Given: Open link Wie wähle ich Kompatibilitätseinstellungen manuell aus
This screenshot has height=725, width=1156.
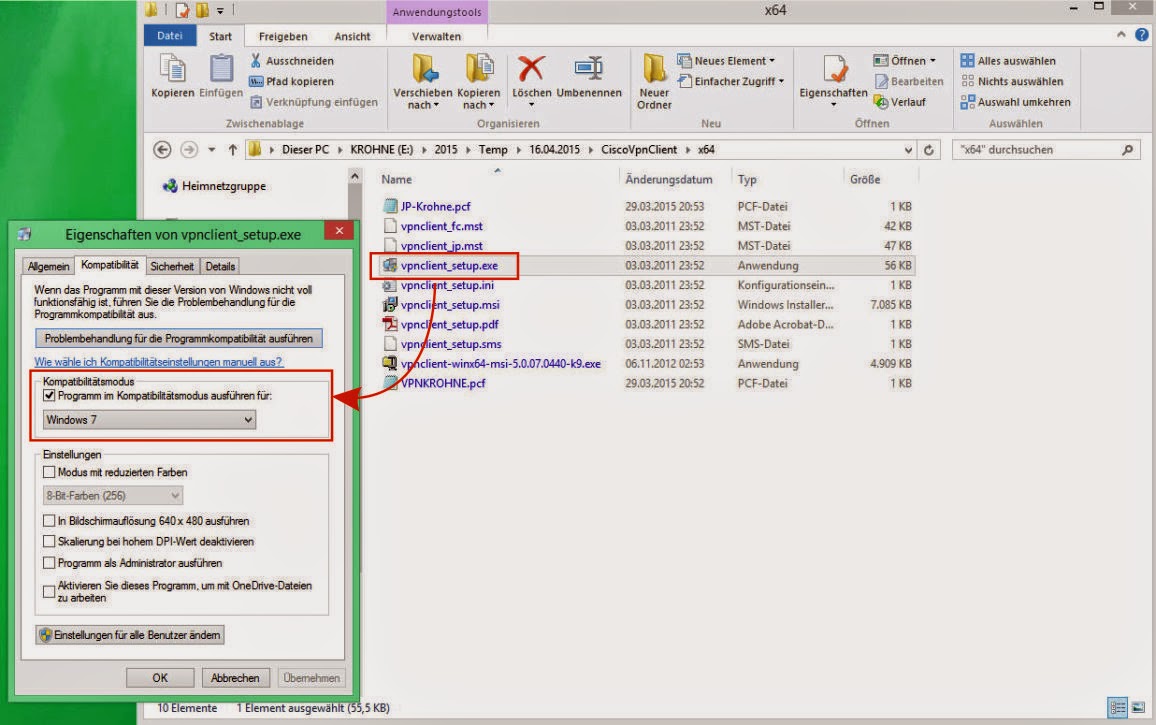Looking at the screenshot, I should (159, 362).
